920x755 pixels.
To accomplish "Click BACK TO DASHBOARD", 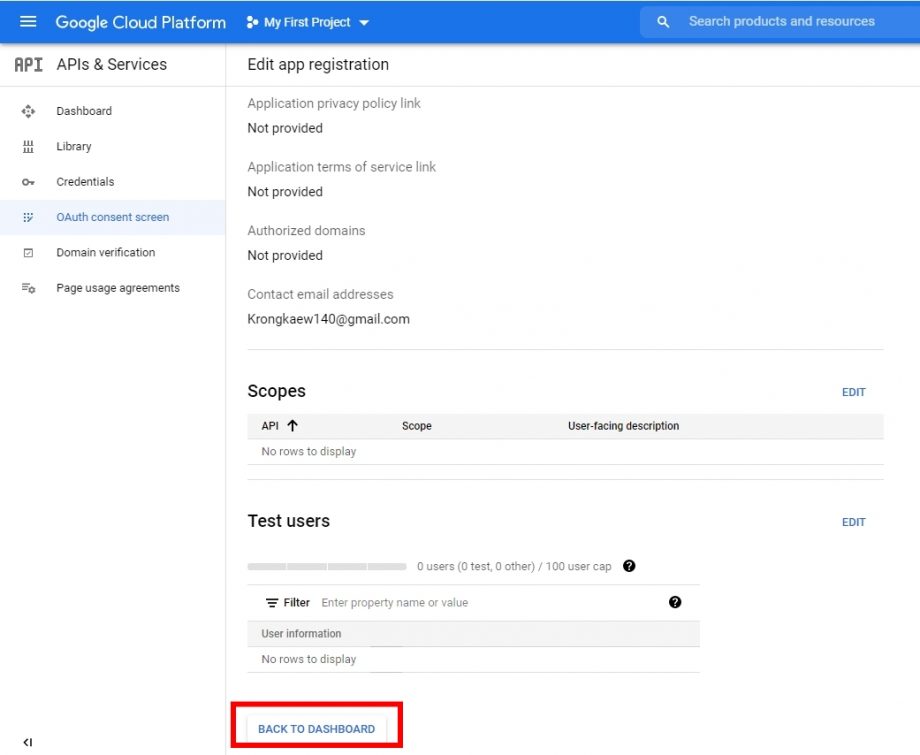I will (317, 728).
